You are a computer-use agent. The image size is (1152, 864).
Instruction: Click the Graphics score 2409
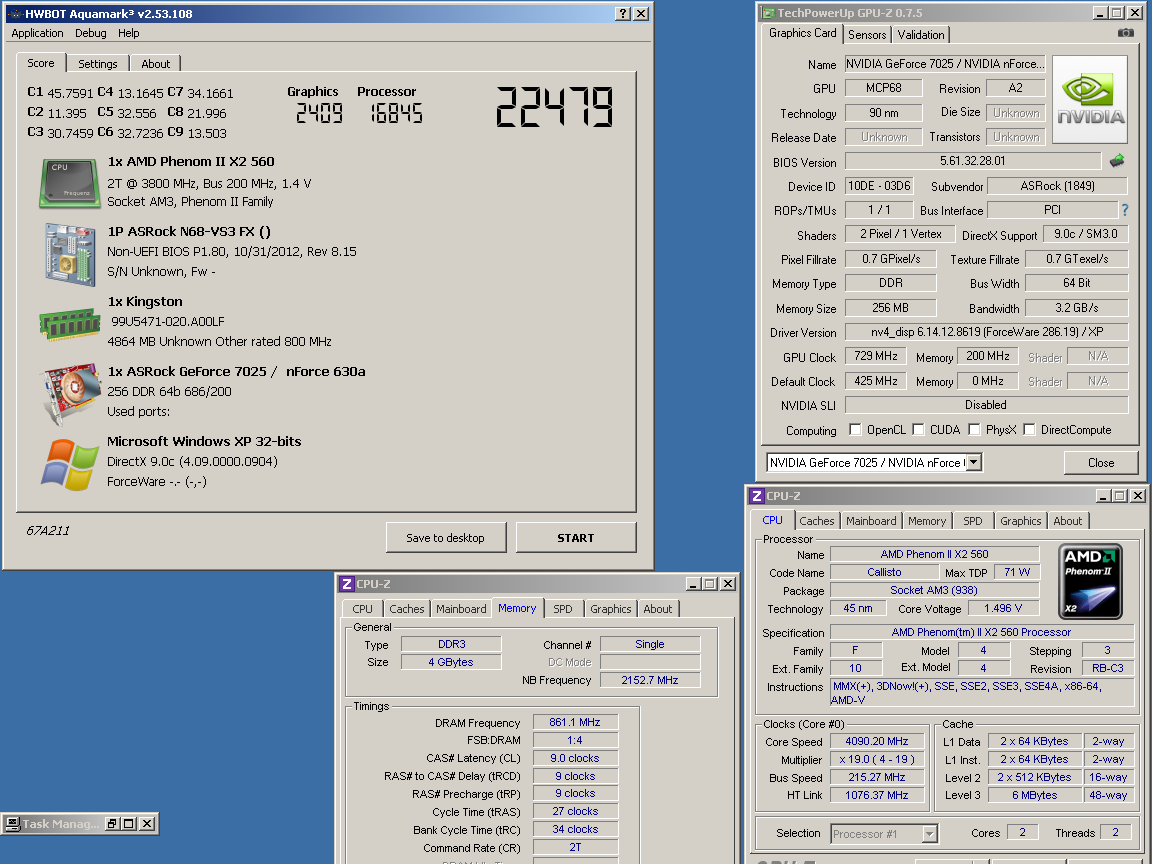tap(319, 113)
